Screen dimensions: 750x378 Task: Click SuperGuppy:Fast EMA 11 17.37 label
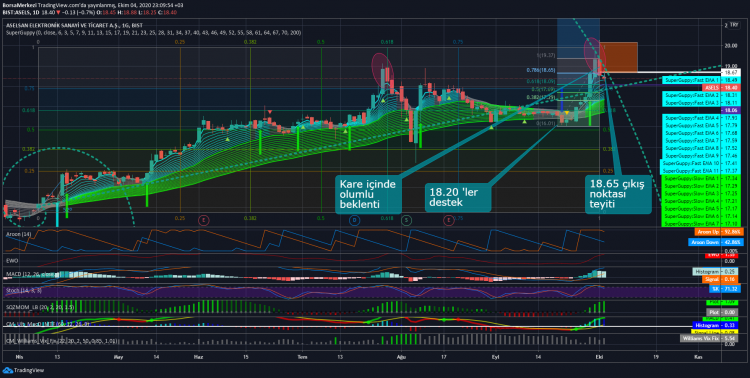pos(700,170)
